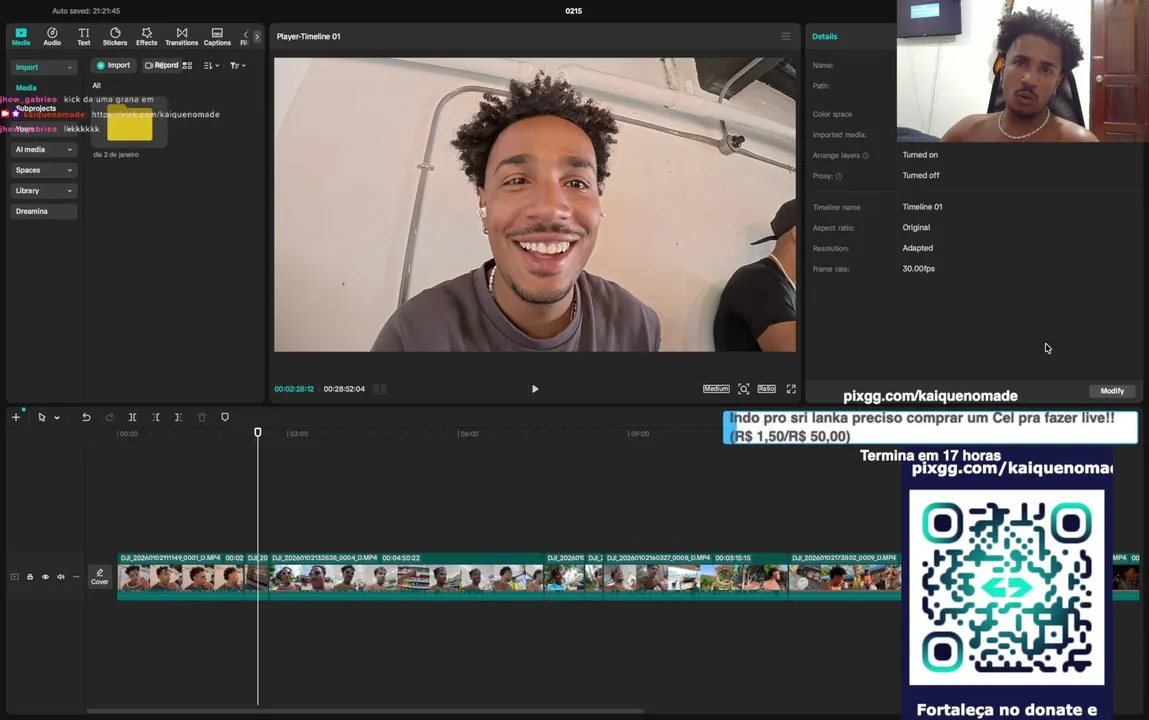
Task: Click the current timecode 00:02:28:12
Action: click(294, 389)
